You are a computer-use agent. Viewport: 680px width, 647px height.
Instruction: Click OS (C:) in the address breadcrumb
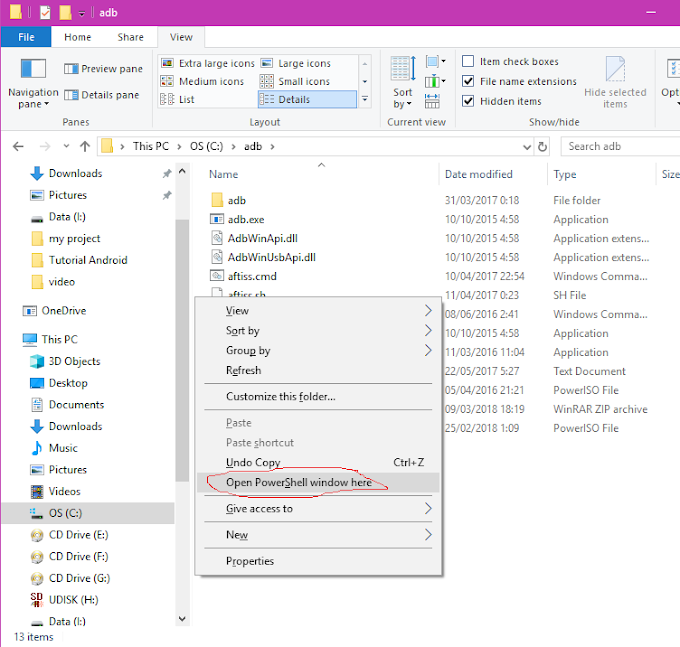click(206, 147)
